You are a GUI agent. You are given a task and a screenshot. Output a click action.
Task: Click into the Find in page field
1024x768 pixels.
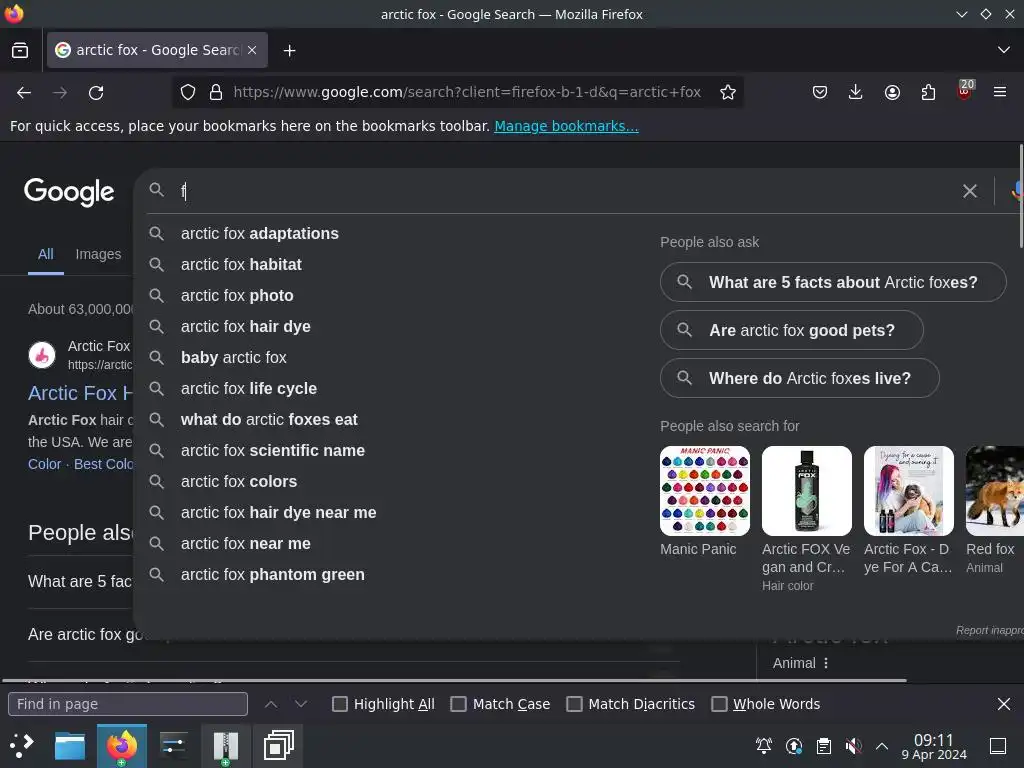(x=128, y=704)
